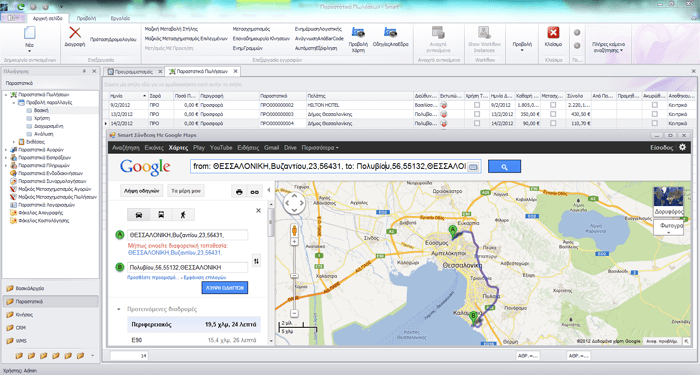Click Προσθέστε προορισμό link
700x375 pixels.
click(x=153, y=277)
